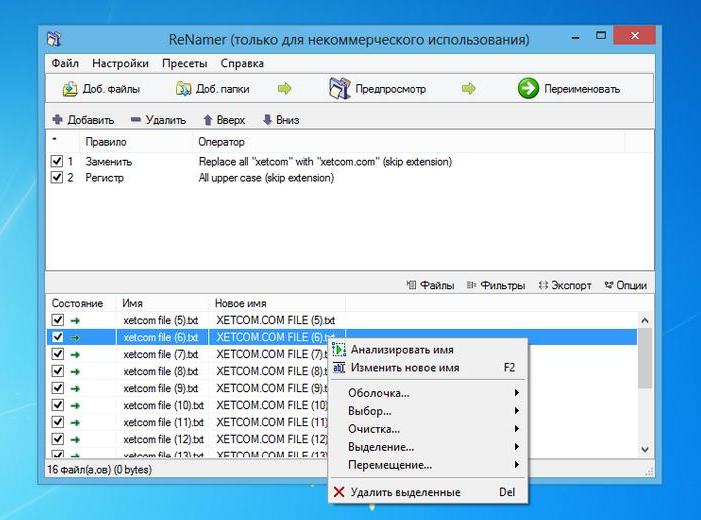Minimize the ReNamer window
The image size is (701, 520).
576,37
